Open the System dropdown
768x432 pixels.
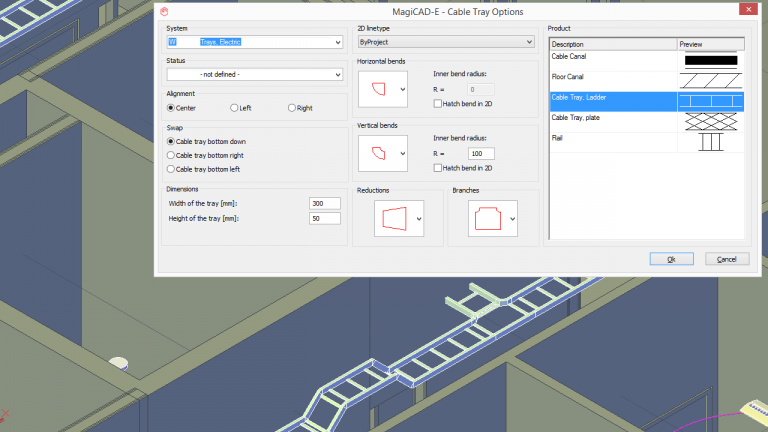tap(337, 42)
